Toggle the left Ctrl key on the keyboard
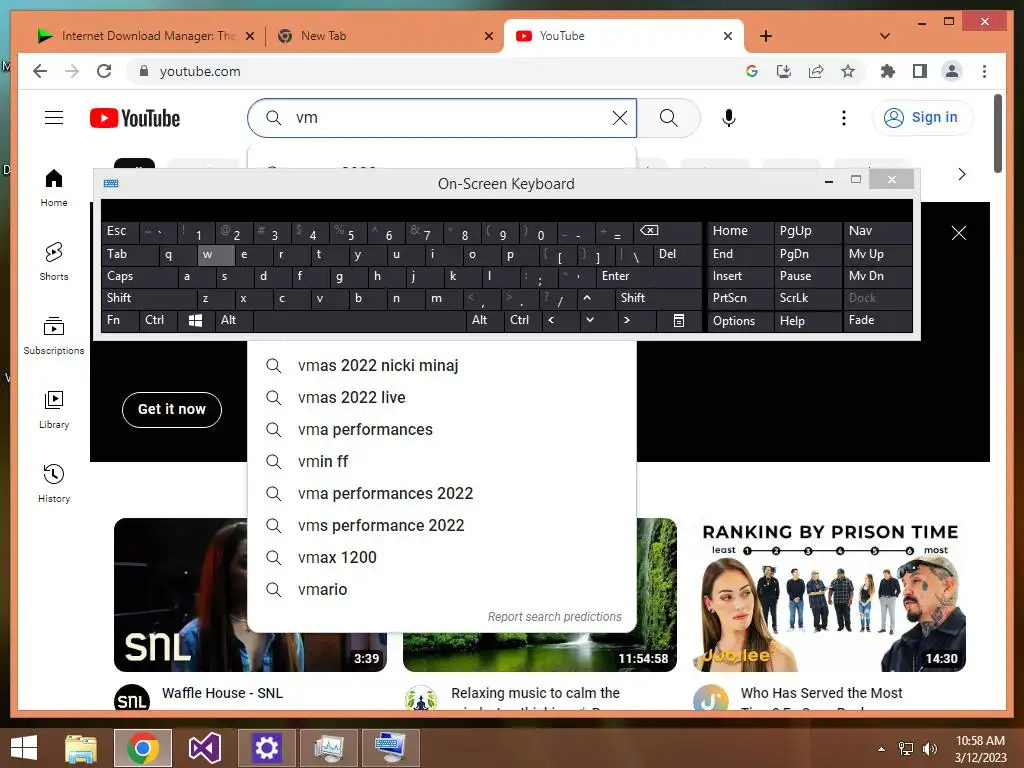The height and width of the screenshot is (768, 1024). click(158, 320)
